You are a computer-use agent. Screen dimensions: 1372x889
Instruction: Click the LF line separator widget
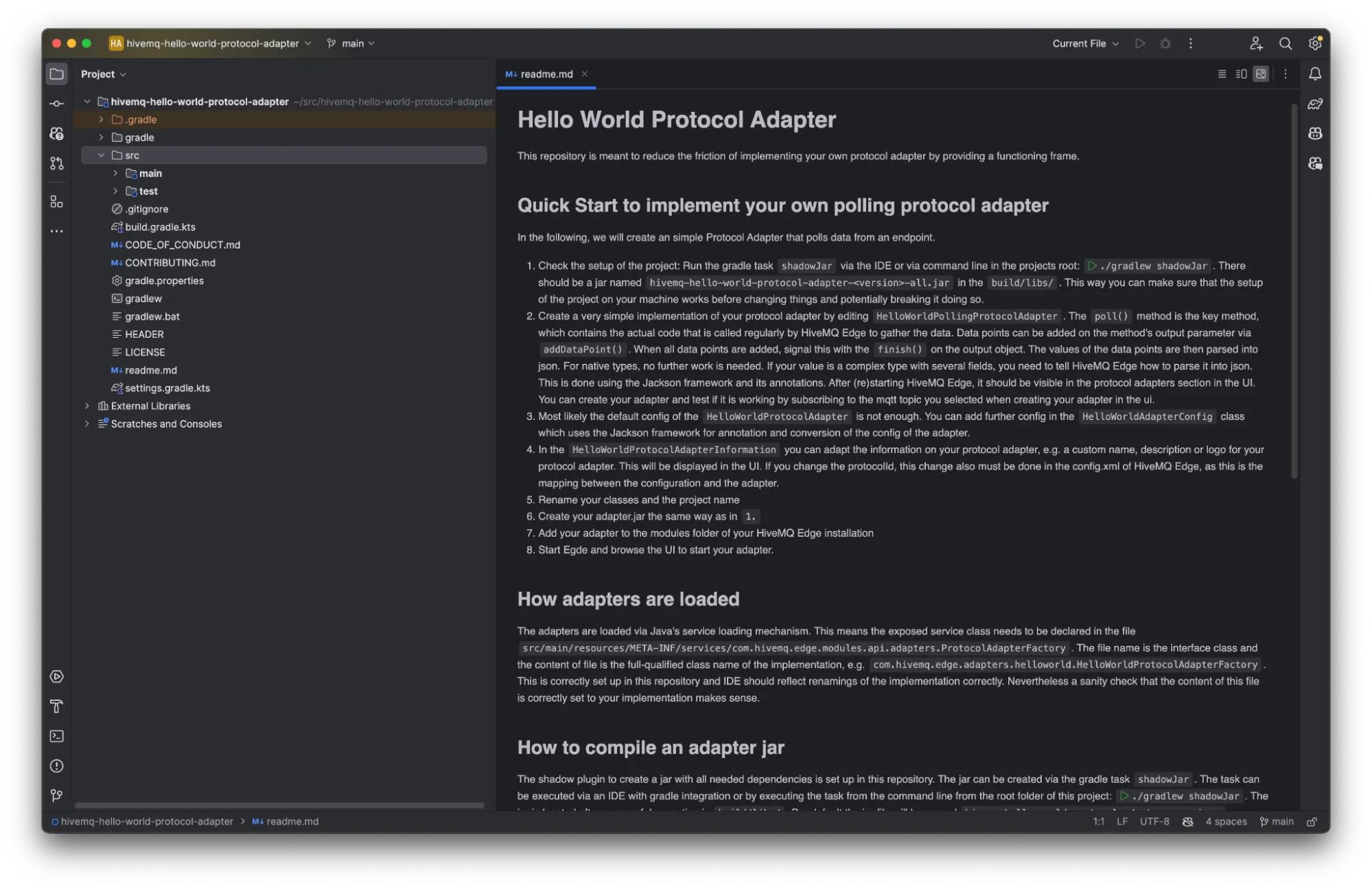pyautogui.click(x=1122, y=822)
